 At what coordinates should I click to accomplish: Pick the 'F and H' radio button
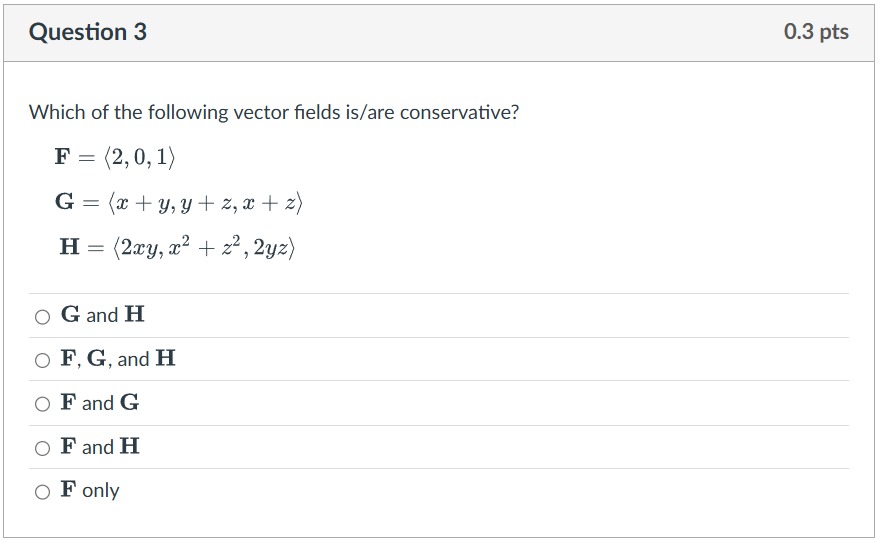(x=42, y=448)
